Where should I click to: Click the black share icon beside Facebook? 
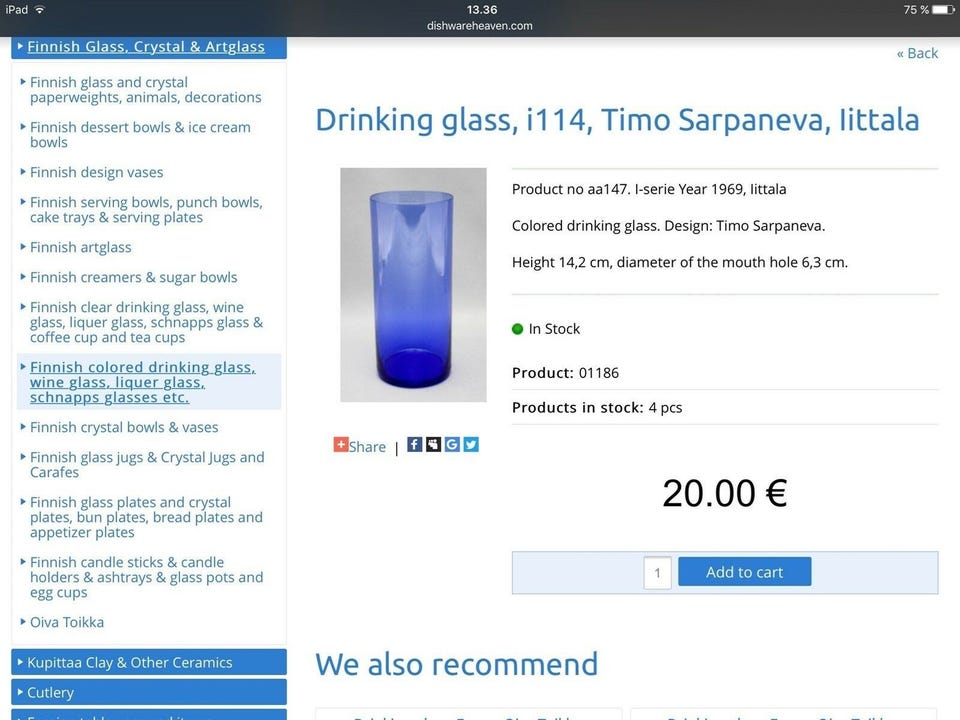[x=433, y=444]
